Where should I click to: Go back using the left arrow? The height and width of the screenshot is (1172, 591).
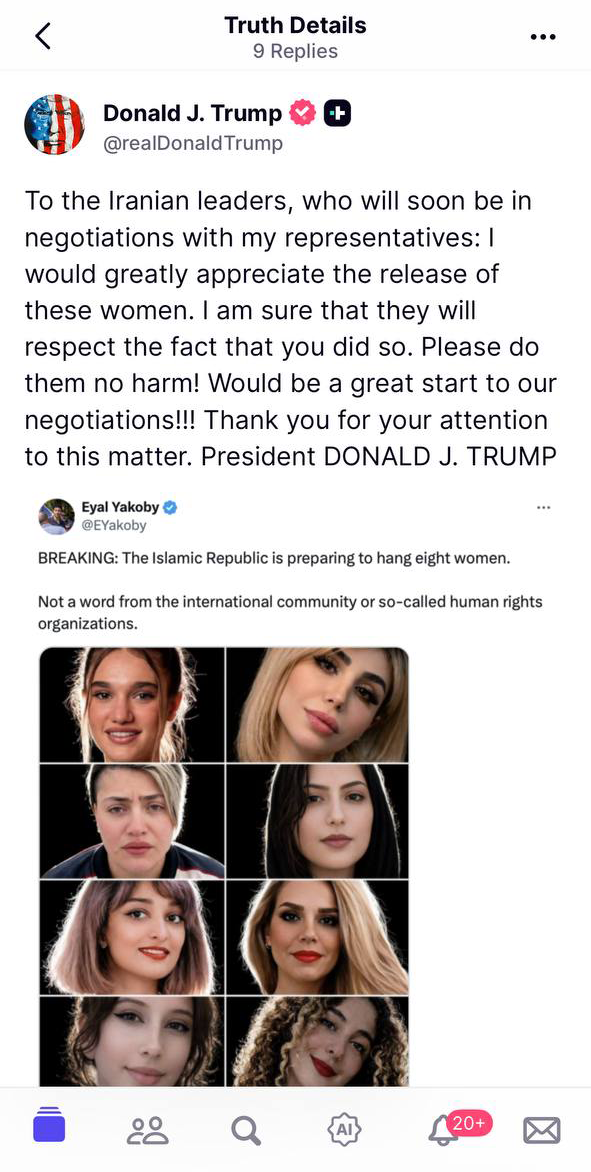point(43,36)
